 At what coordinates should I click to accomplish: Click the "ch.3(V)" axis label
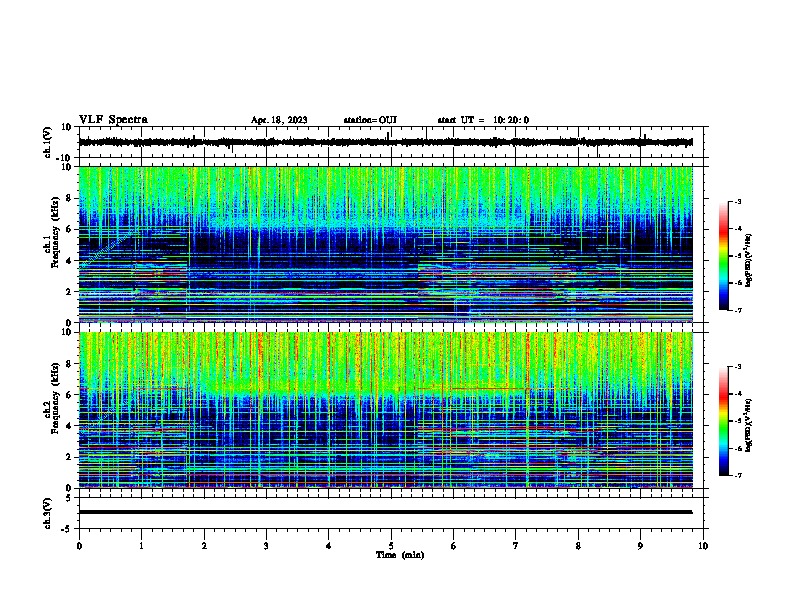click(x=48, y=513)
